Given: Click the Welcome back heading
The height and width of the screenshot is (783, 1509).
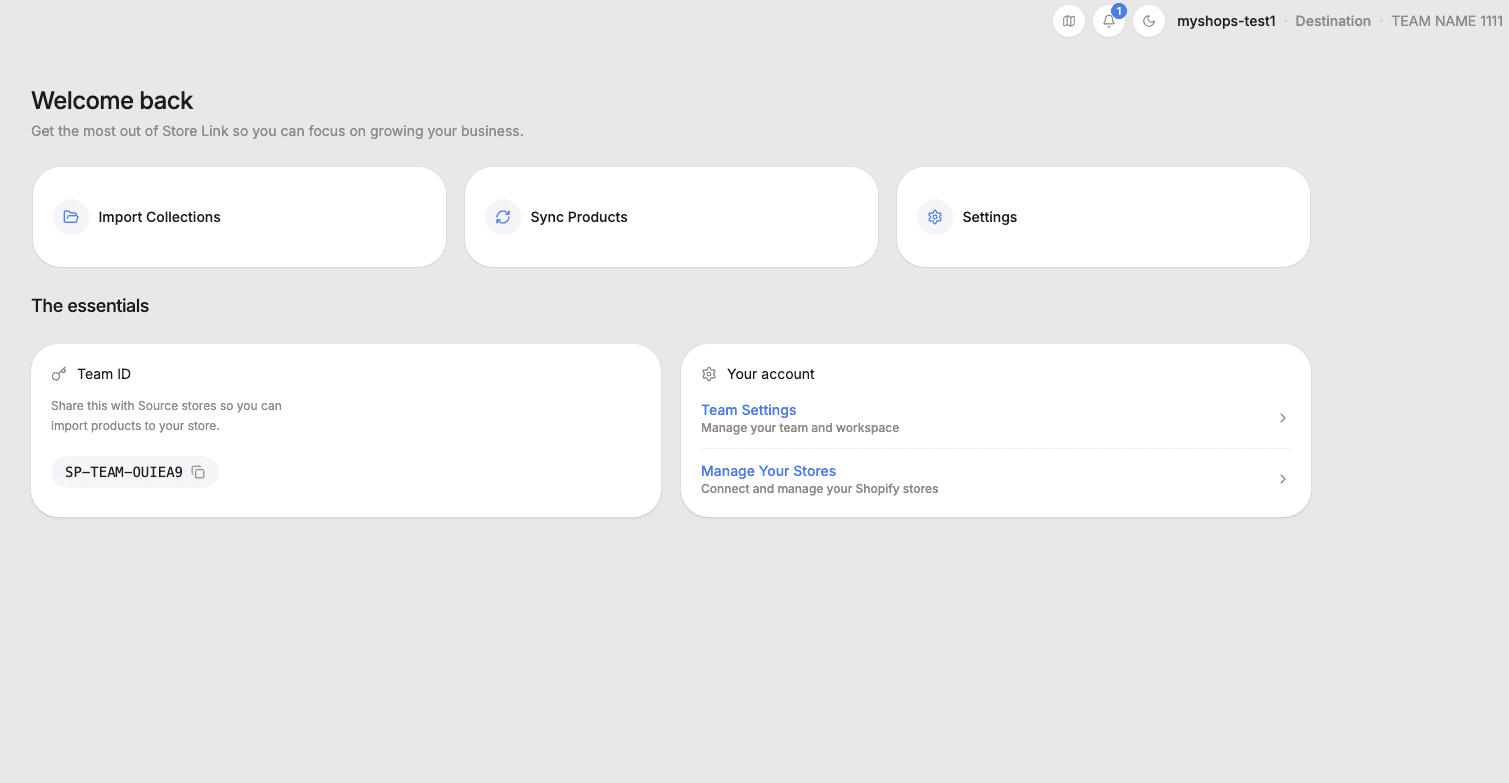Looking at the screenshot, I should (x=112, y=100).
